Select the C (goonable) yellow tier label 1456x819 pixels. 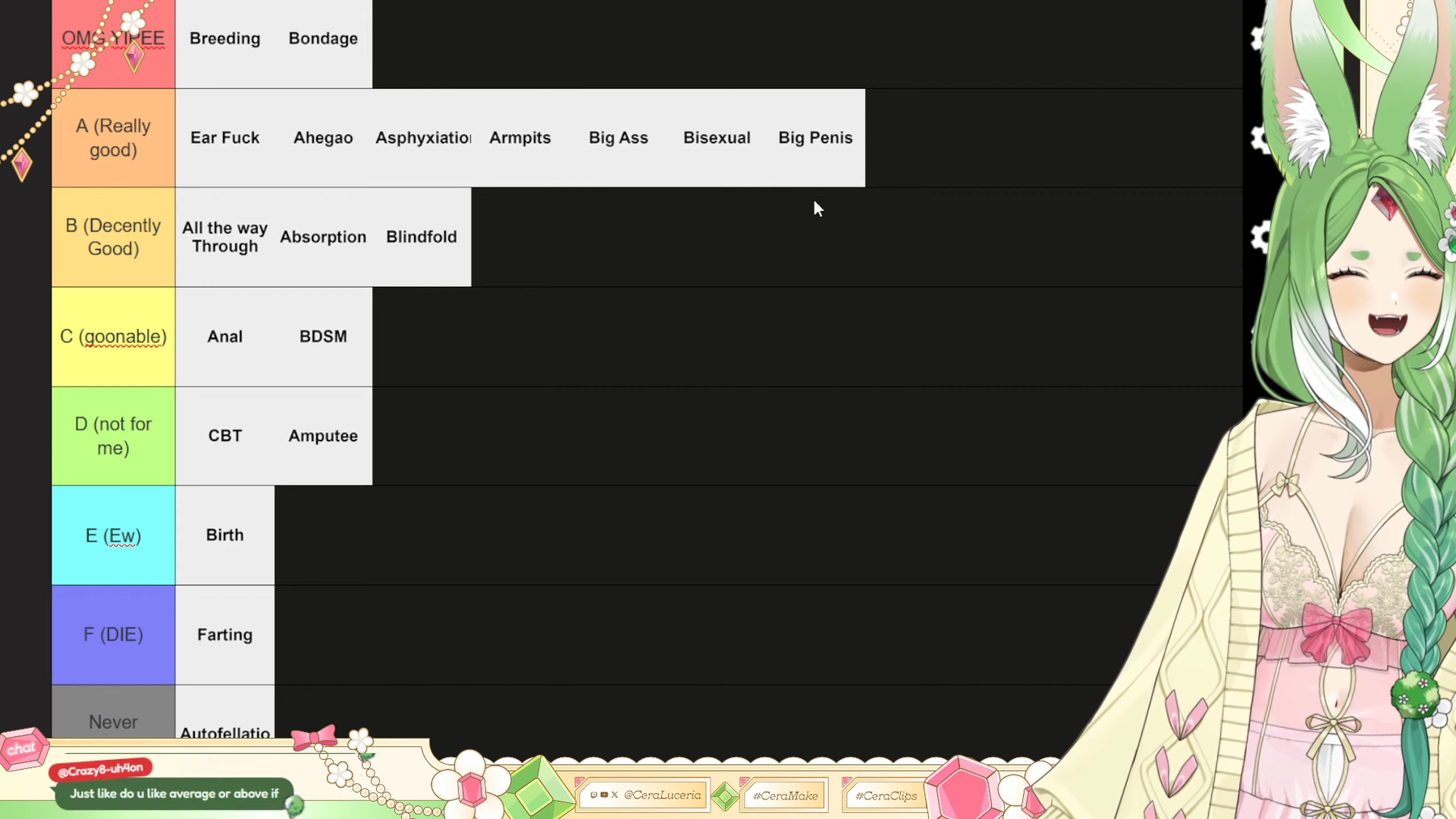(x=113, y=337)
